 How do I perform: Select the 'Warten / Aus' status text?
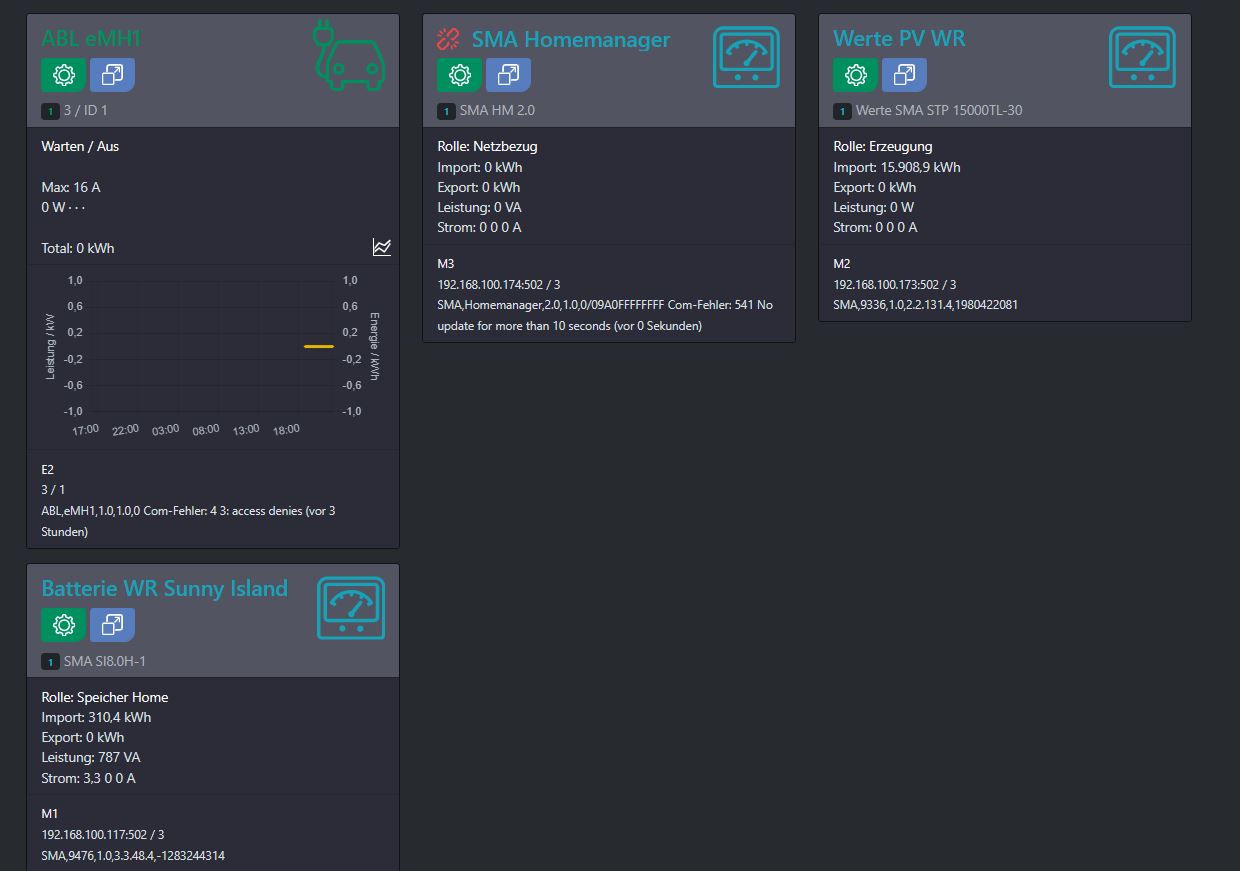click(80, 146)
